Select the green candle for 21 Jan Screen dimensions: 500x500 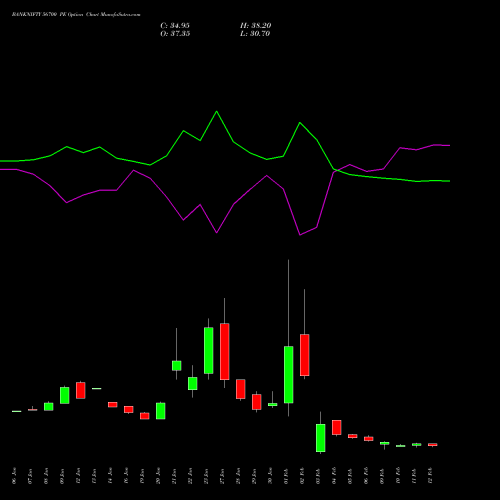coord(177,365)
